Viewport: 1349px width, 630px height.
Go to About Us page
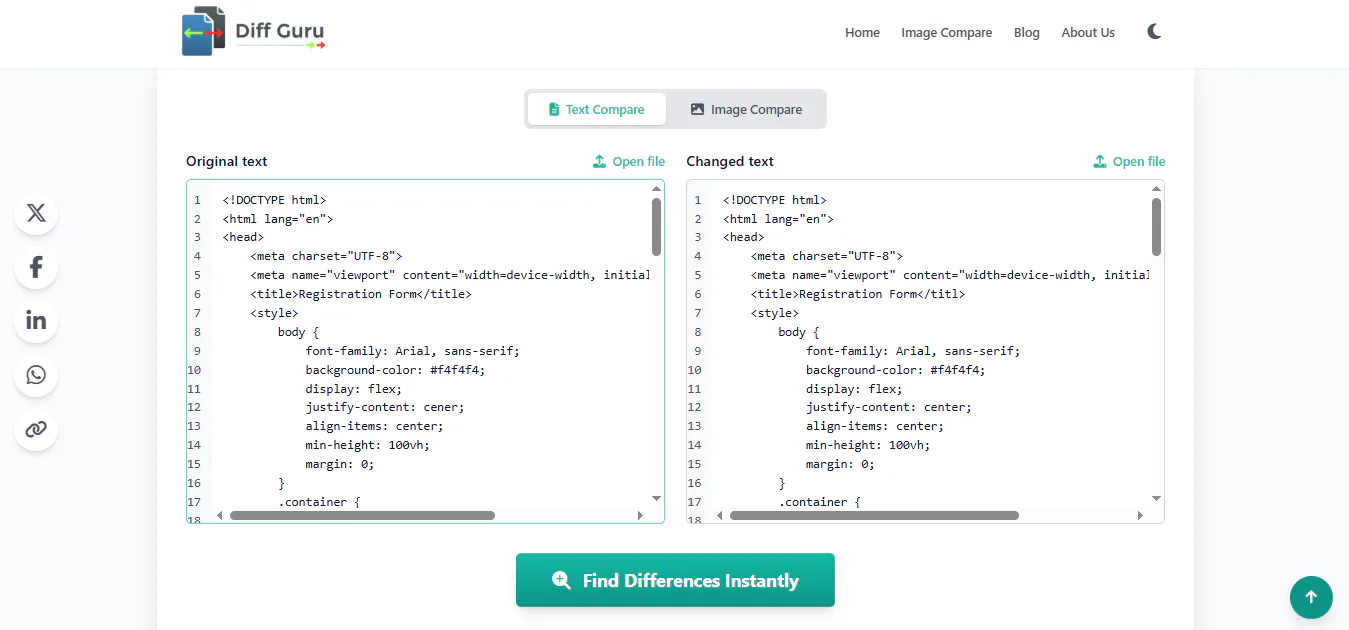(1088, 32)
